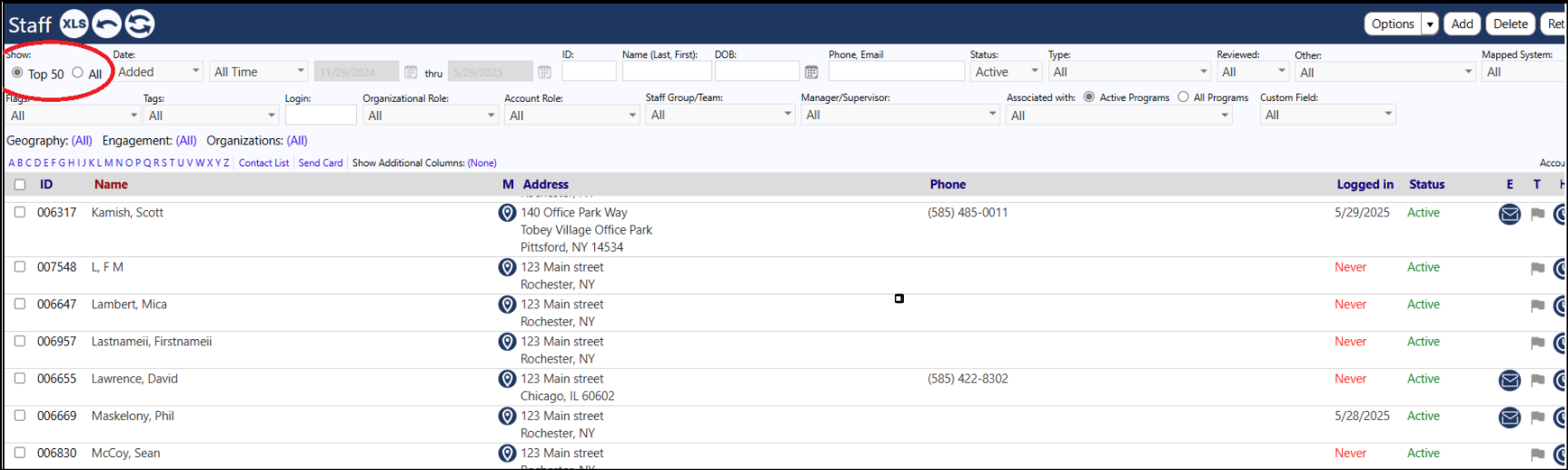Check the box for staff ID 006647

tap(20, 304)
